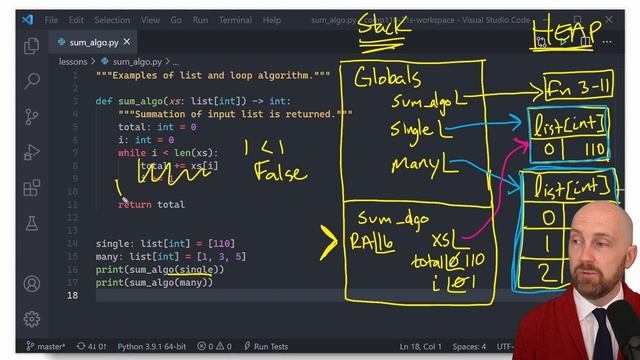Click 'print(sum_algo(single))' on line 16

tap(160, 269)
